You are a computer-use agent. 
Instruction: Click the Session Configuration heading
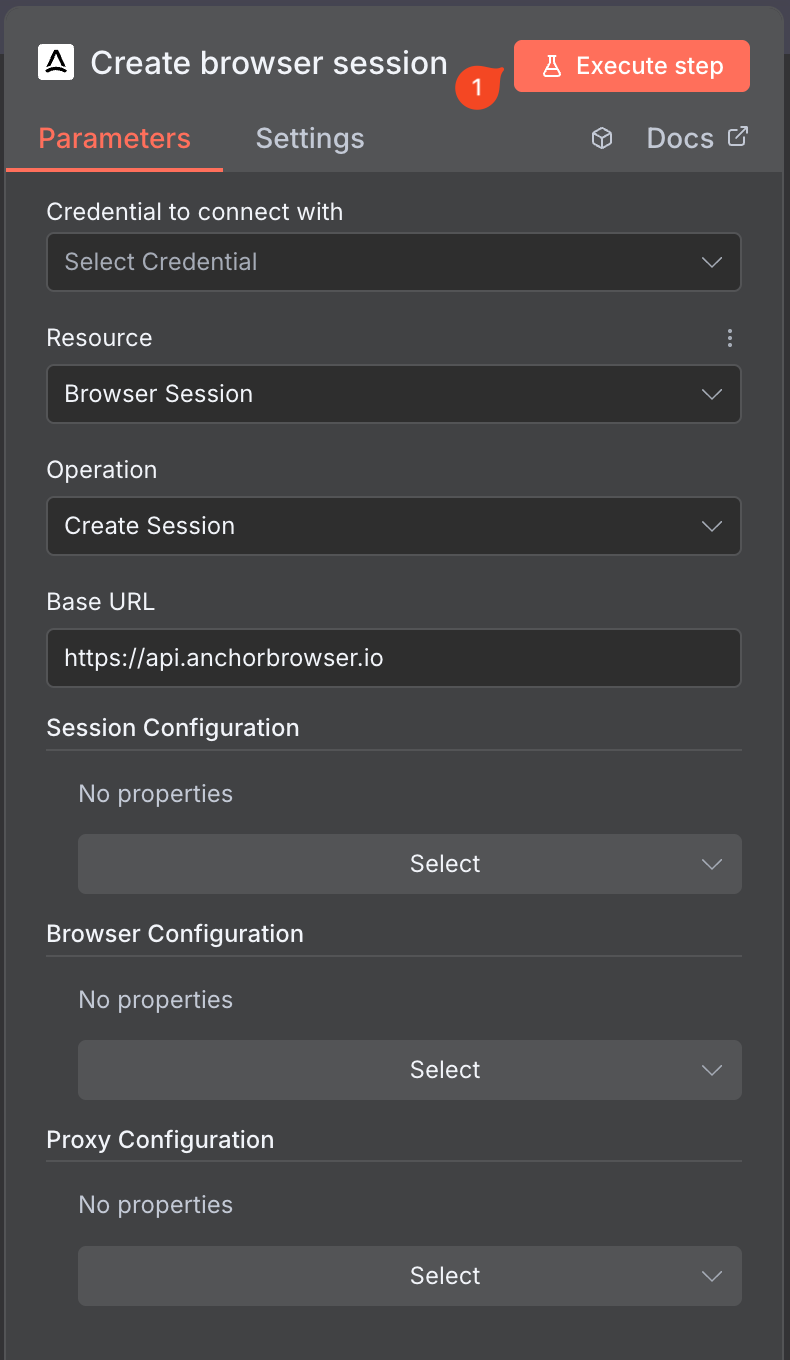click(x=173, y=728)
